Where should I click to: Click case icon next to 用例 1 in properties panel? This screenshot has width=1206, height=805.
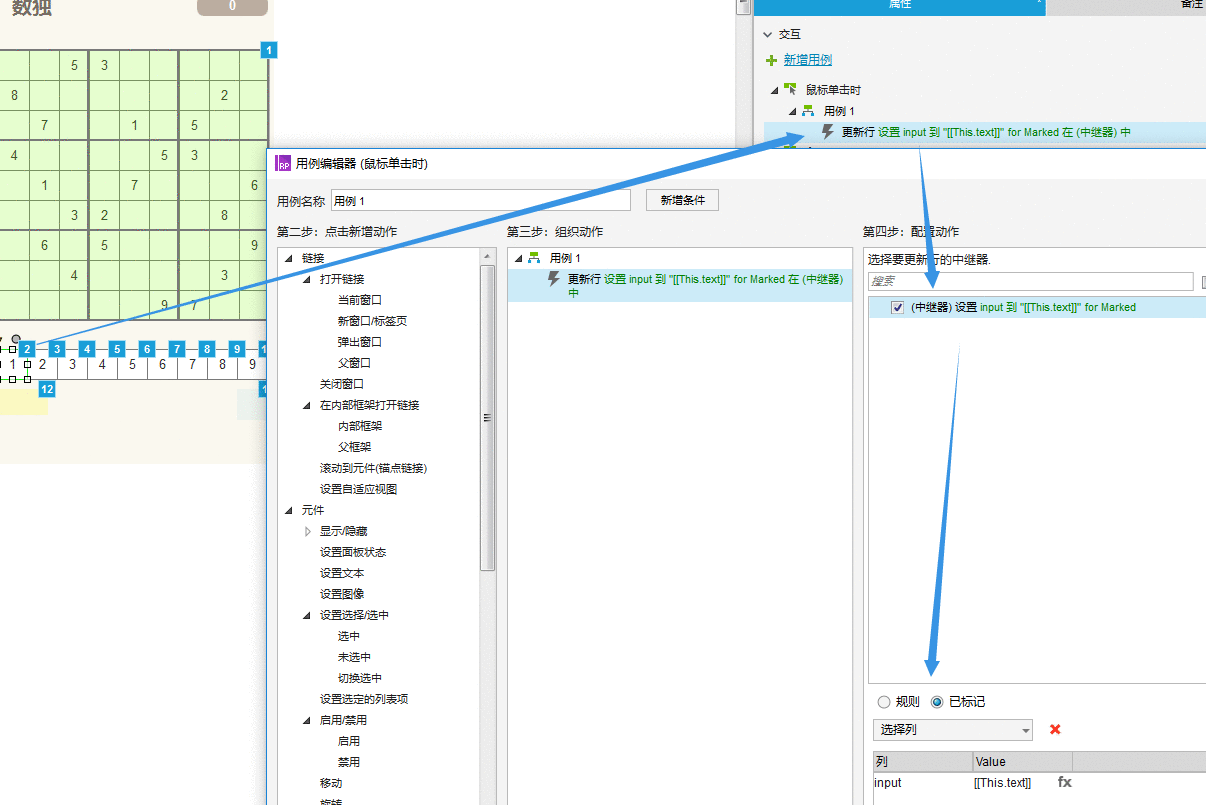[x=808, y=111]
